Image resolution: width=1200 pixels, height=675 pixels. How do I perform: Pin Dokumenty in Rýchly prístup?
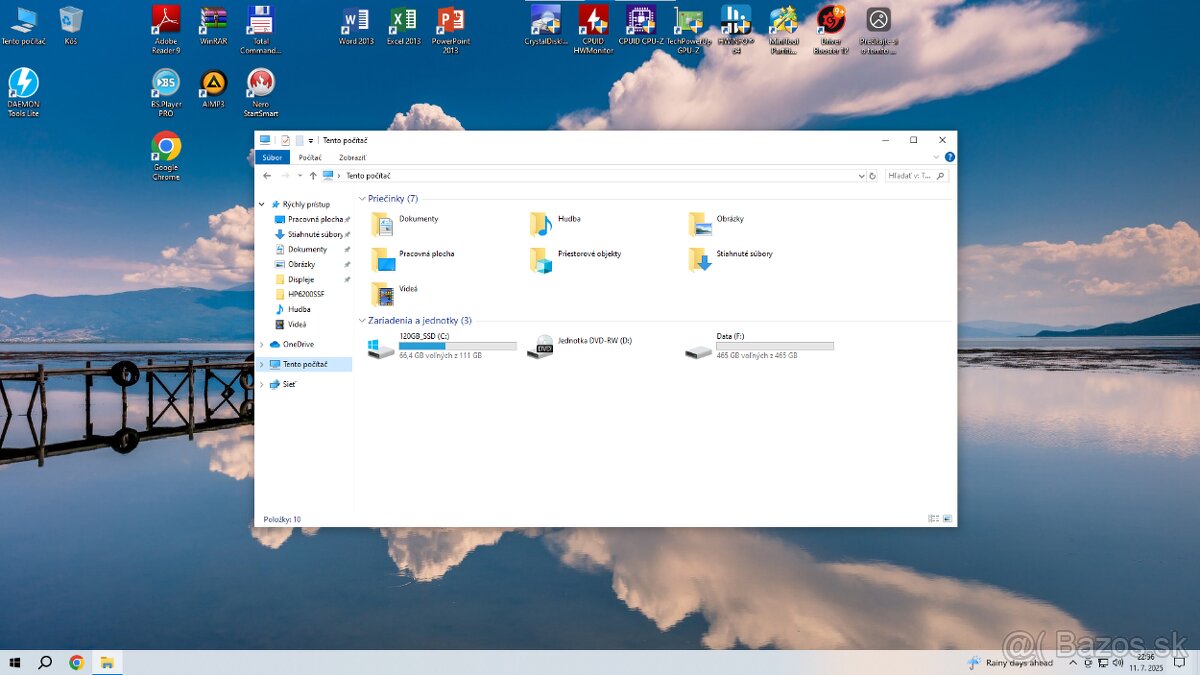(x=347, y=249)
